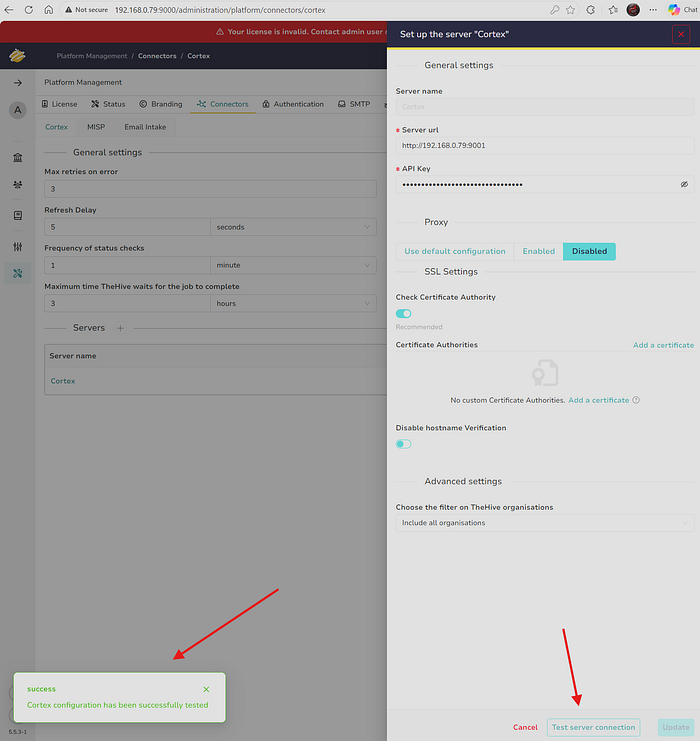Click Add a certificate link at the right of Certificate Authorities
The height and width of the screenshot is (741, 700).
(663, 345)
